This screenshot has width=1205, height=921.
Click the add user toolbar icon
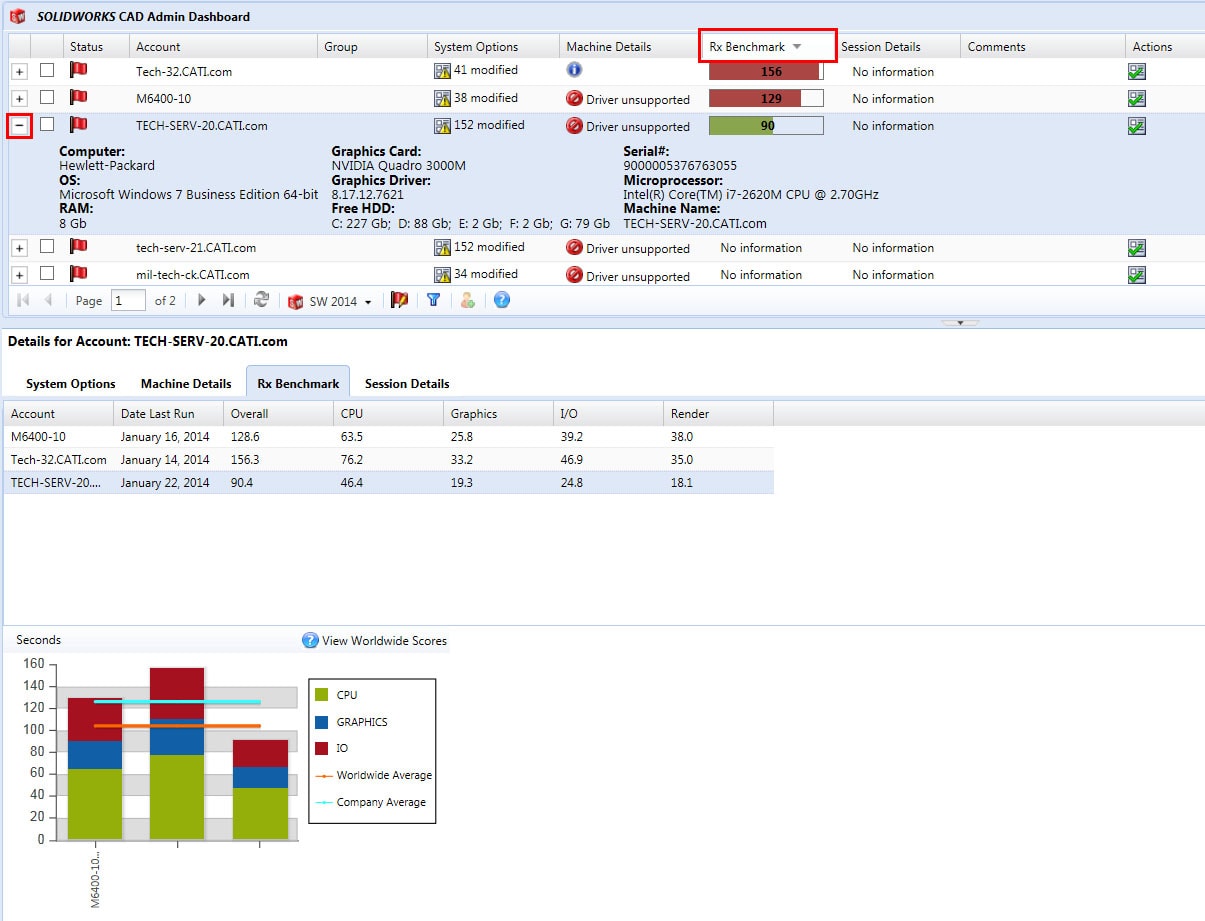467,300
